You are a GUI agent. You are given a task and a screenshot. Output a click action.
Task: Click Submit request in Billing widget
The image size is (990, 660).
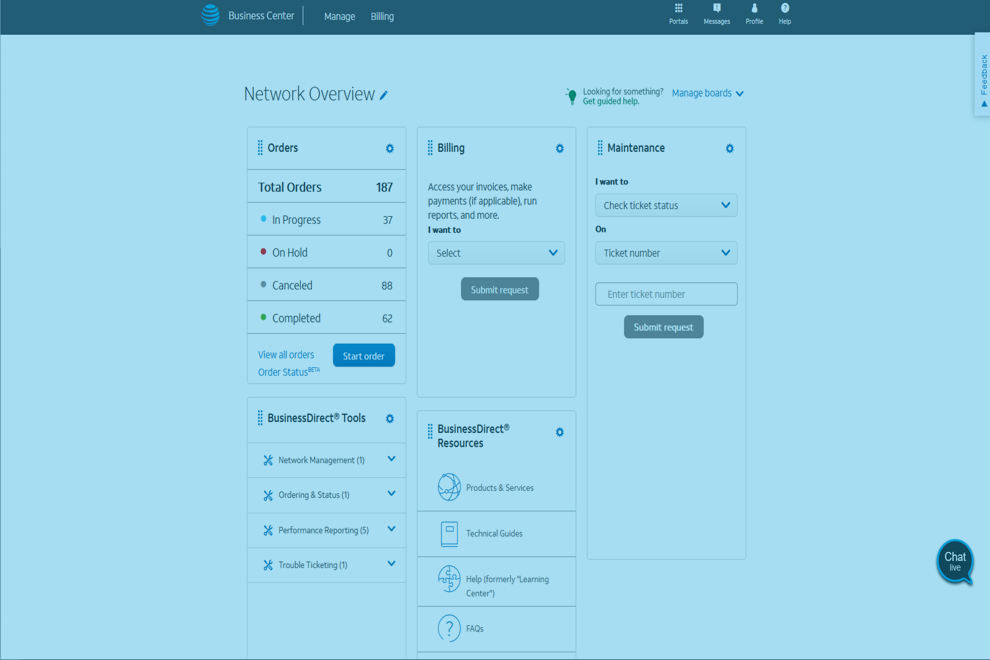point(499,289)
